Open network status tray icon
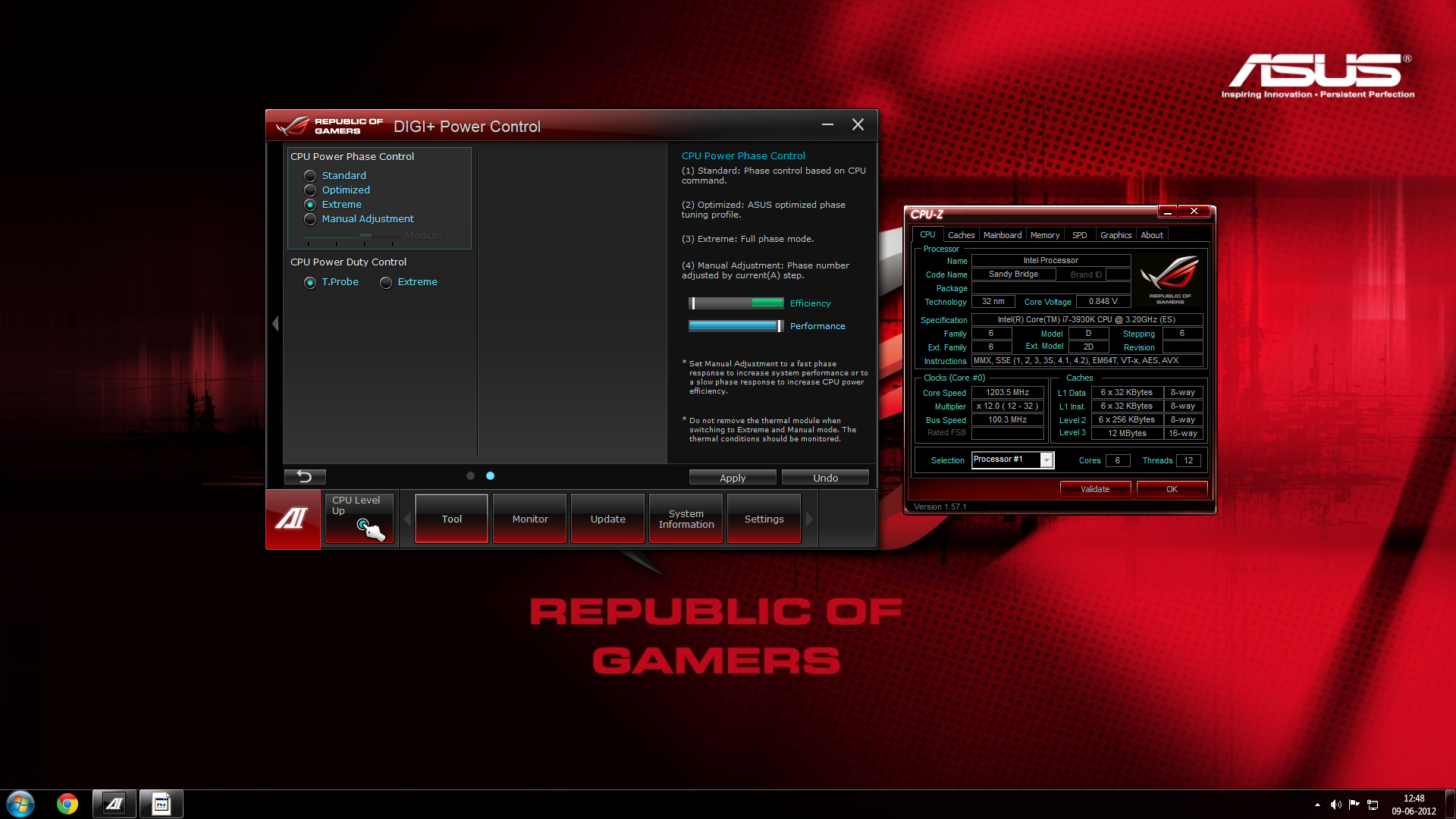Image resolution: width=1456 pixels, height=819 pixels. (x=1373, y=805)
